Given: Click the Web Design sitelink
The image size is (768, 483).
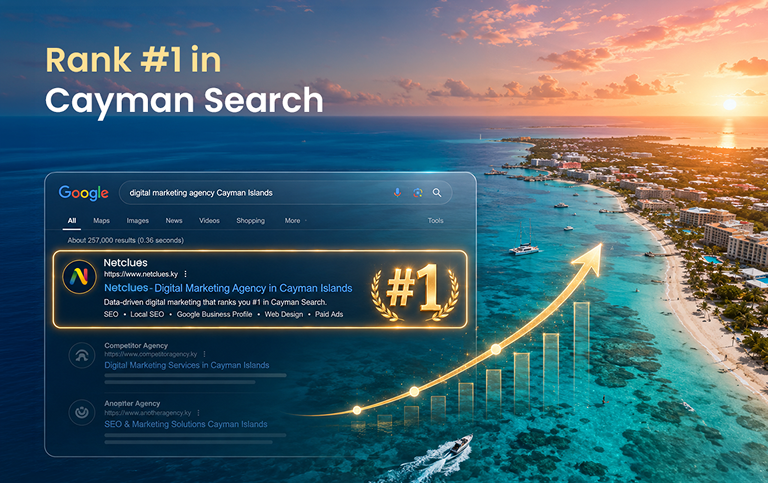Looking at the screenshot, I should click(x=284, y=314).
